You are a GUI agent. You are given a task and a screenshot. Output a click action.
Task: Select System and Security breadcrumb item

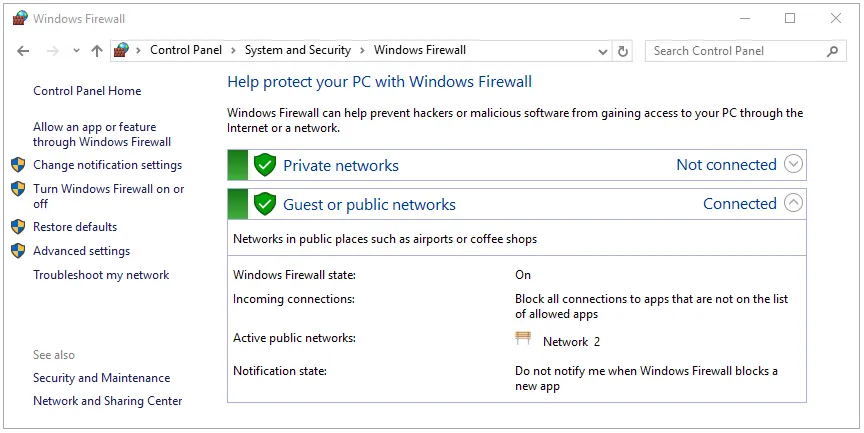click(x=298, y=50)
